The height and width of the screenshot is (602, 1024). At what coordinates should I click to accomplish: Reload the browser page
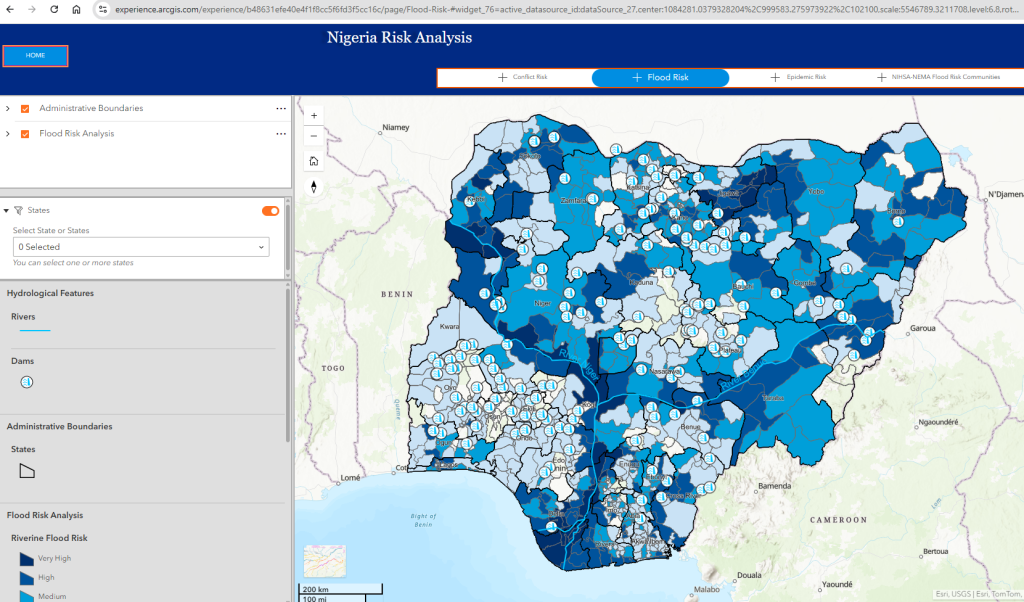(x=54, y=8)
